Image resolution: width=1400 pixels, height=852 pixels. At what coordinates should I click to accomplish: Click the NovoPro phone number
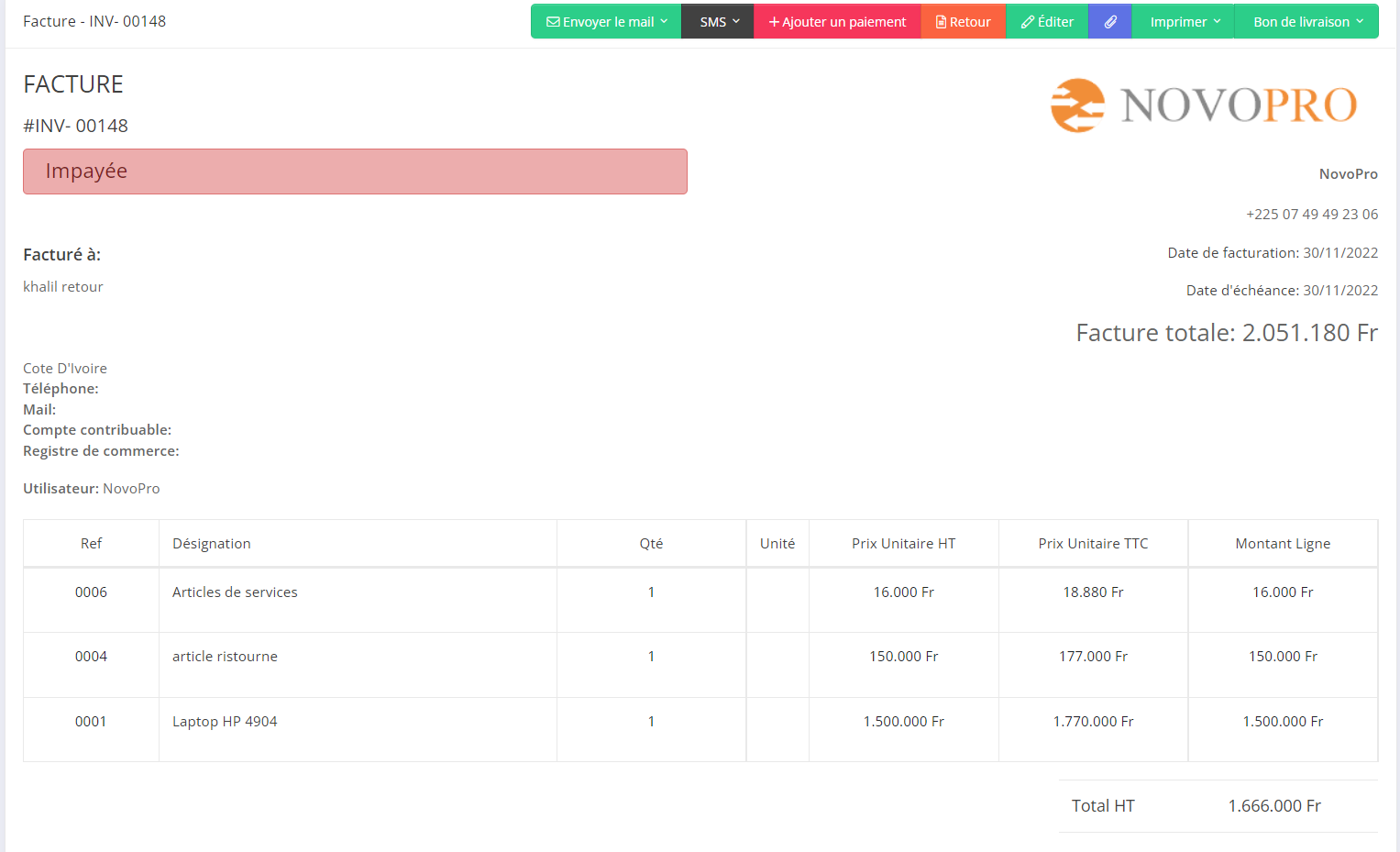pyautogui.click(x=1311, y=215)
